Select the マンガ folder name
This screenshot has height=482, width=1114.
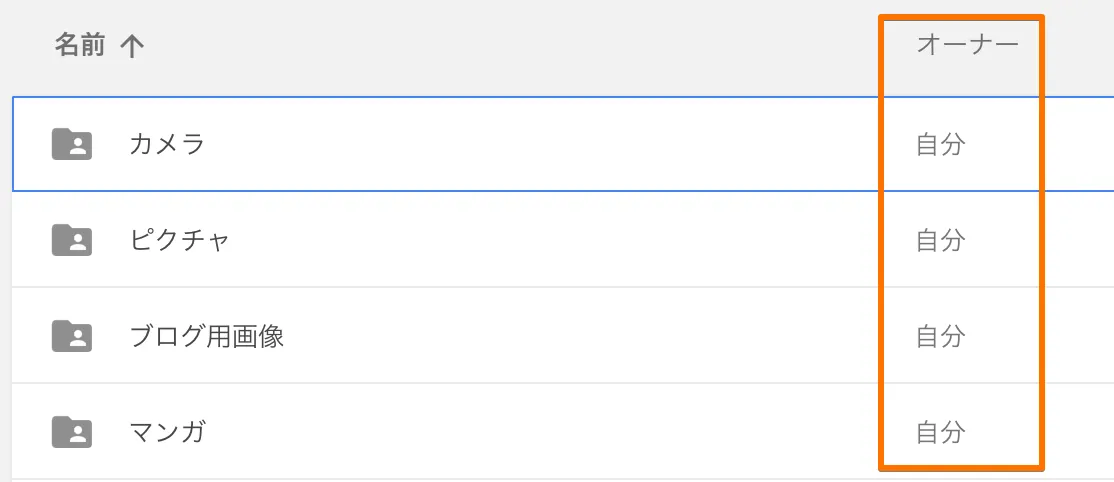[x=168, y=432]
